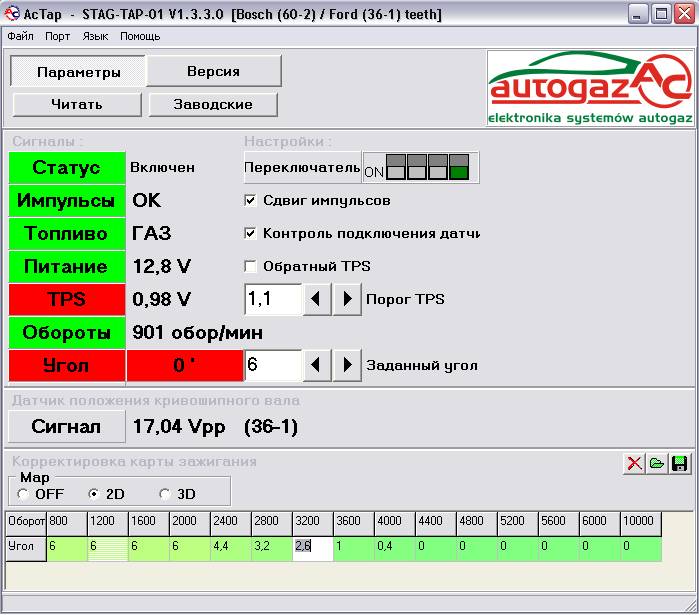
Task: Select the OFF map radio button
Action: 23,494
